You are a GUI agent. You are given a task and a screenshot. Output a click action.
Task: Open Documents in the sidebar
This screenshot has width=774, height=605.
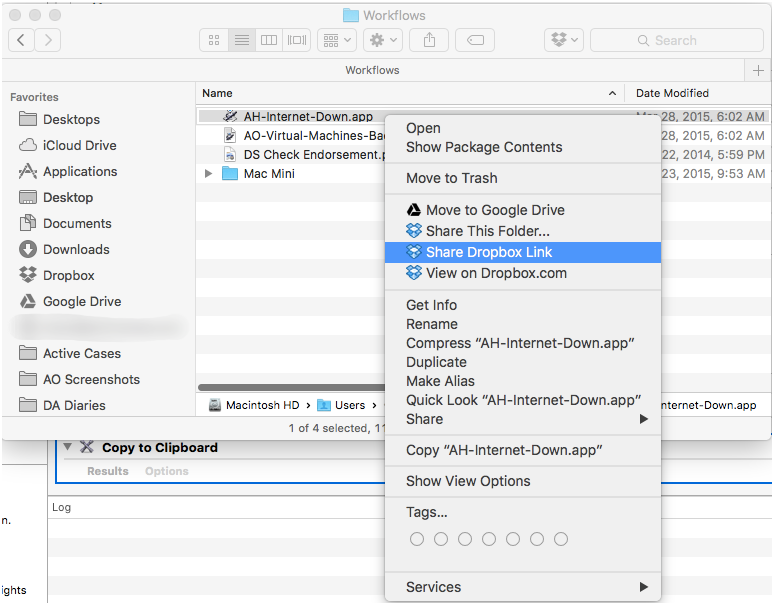[65, 224]
